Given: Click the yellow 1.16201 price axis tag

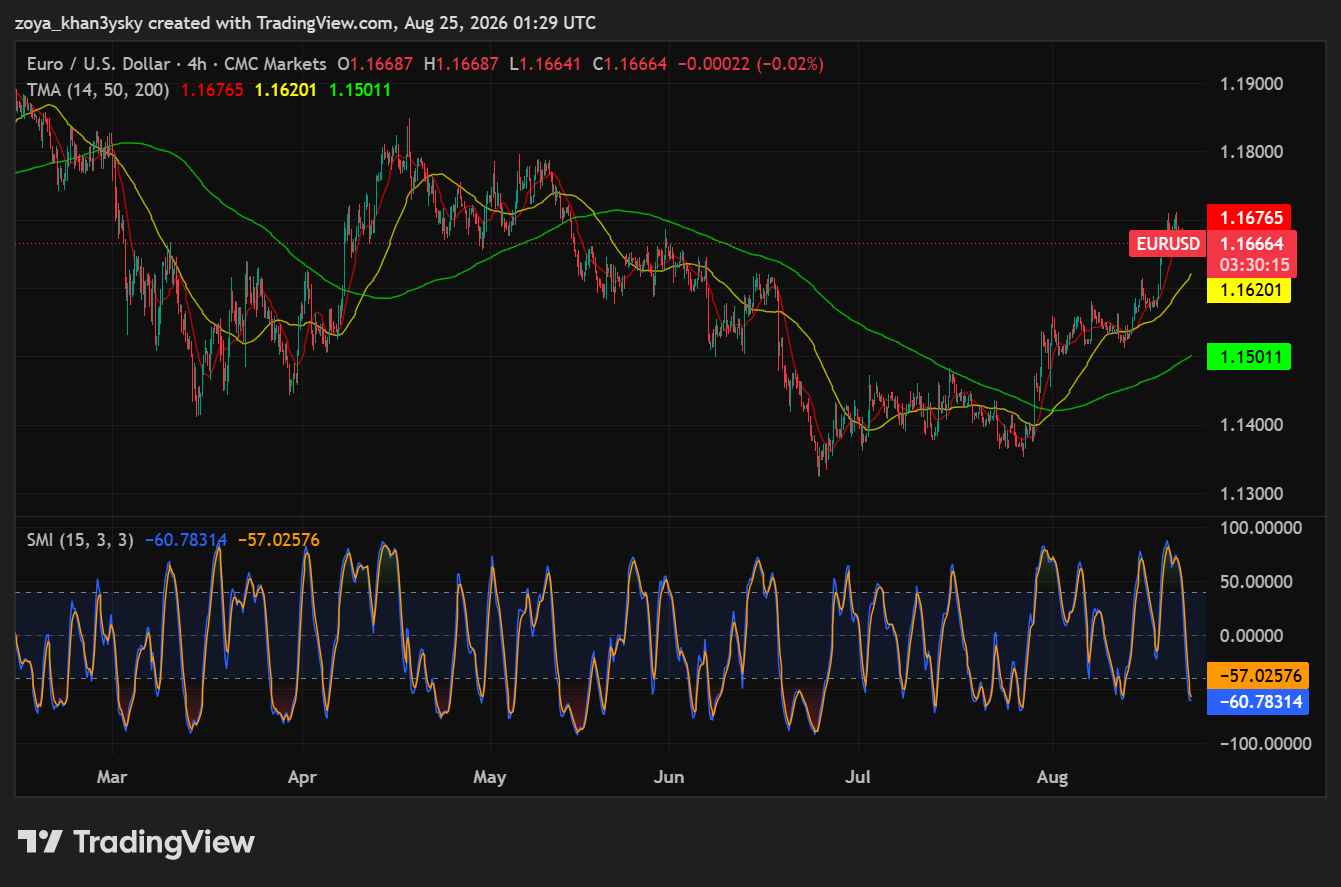Looking at the screenshot, I should pyautogui.click(x=1249, y=291).
